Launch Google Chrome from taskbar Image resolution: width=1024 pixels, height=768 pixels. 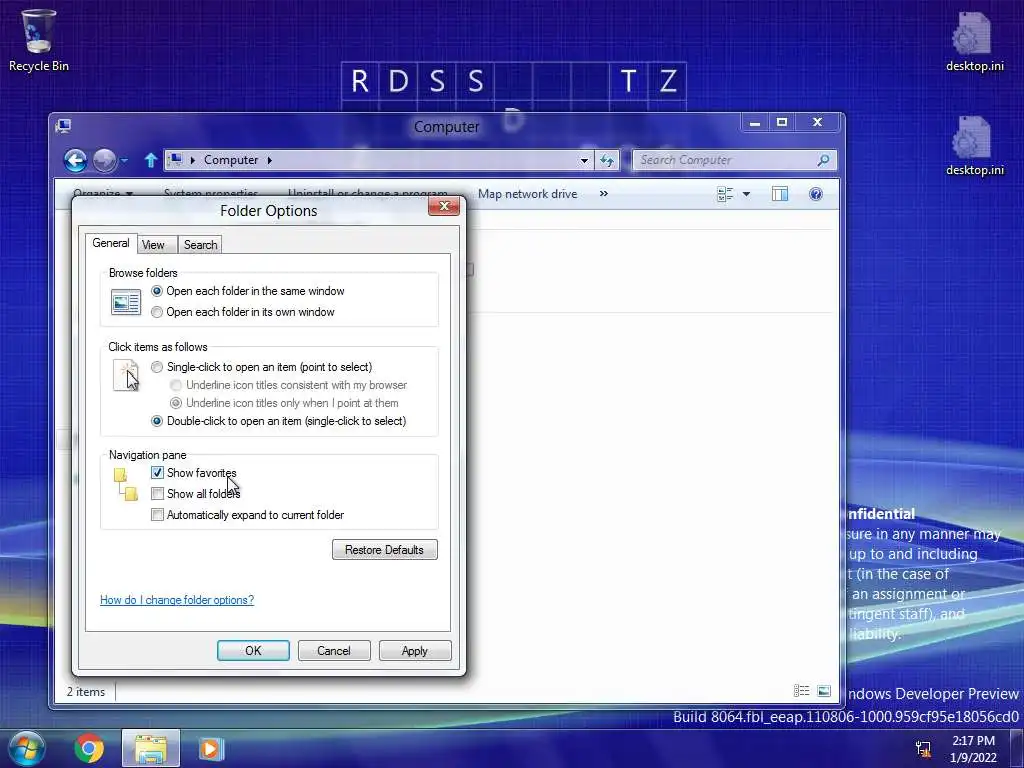89,748
